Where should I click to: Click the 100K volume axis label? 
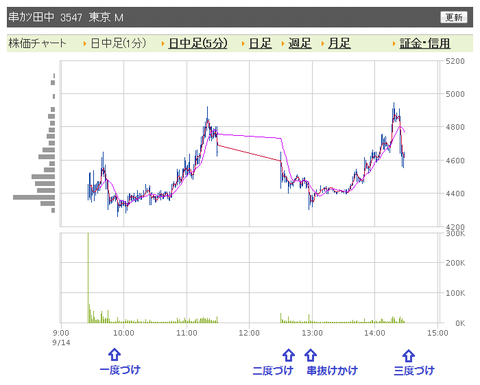(x=455, y=293)
